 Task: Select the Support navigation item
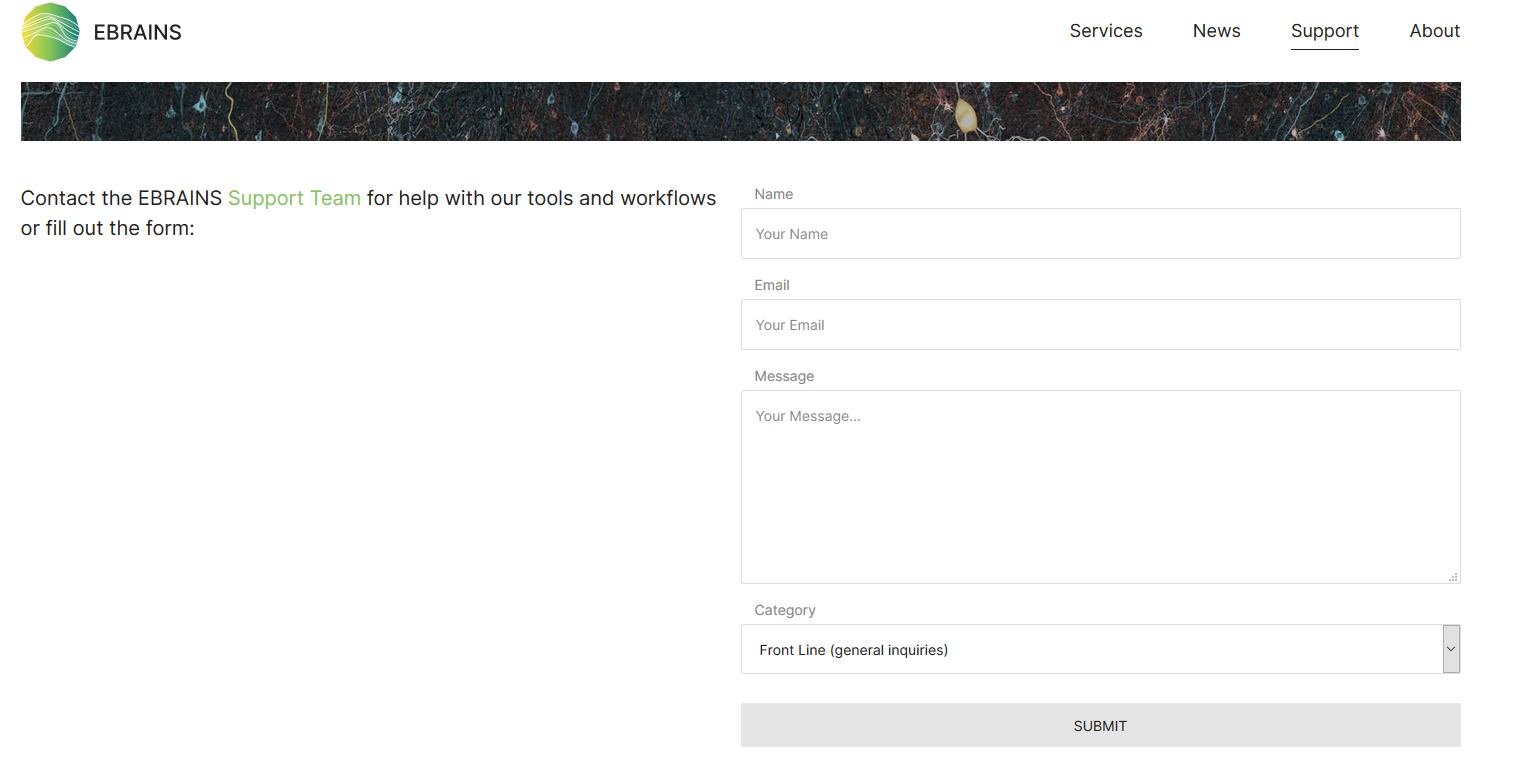tap(1324, 31)
